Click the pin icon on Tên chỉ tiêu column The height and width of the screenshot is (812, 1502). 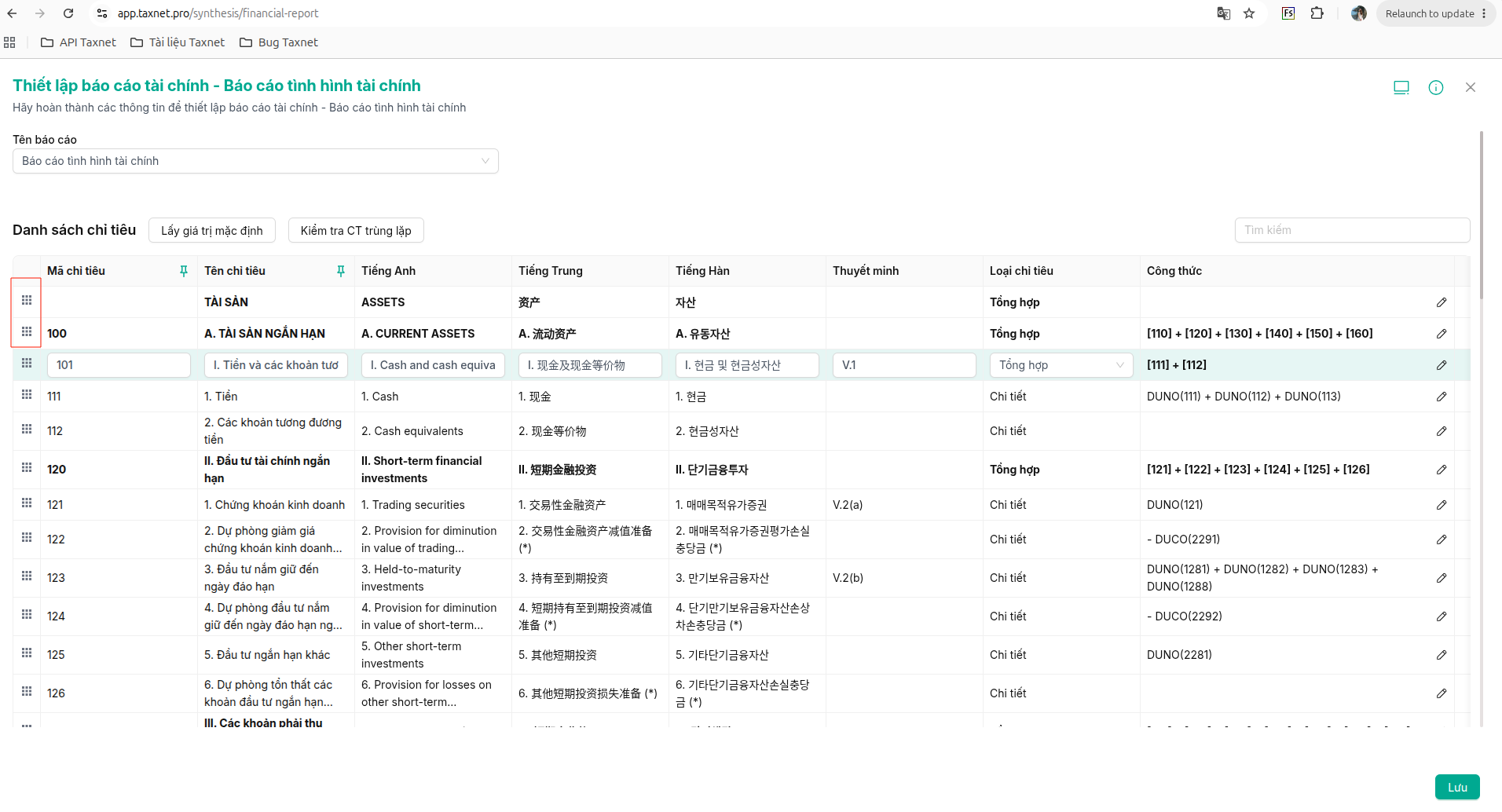click(x=341, y=271)
